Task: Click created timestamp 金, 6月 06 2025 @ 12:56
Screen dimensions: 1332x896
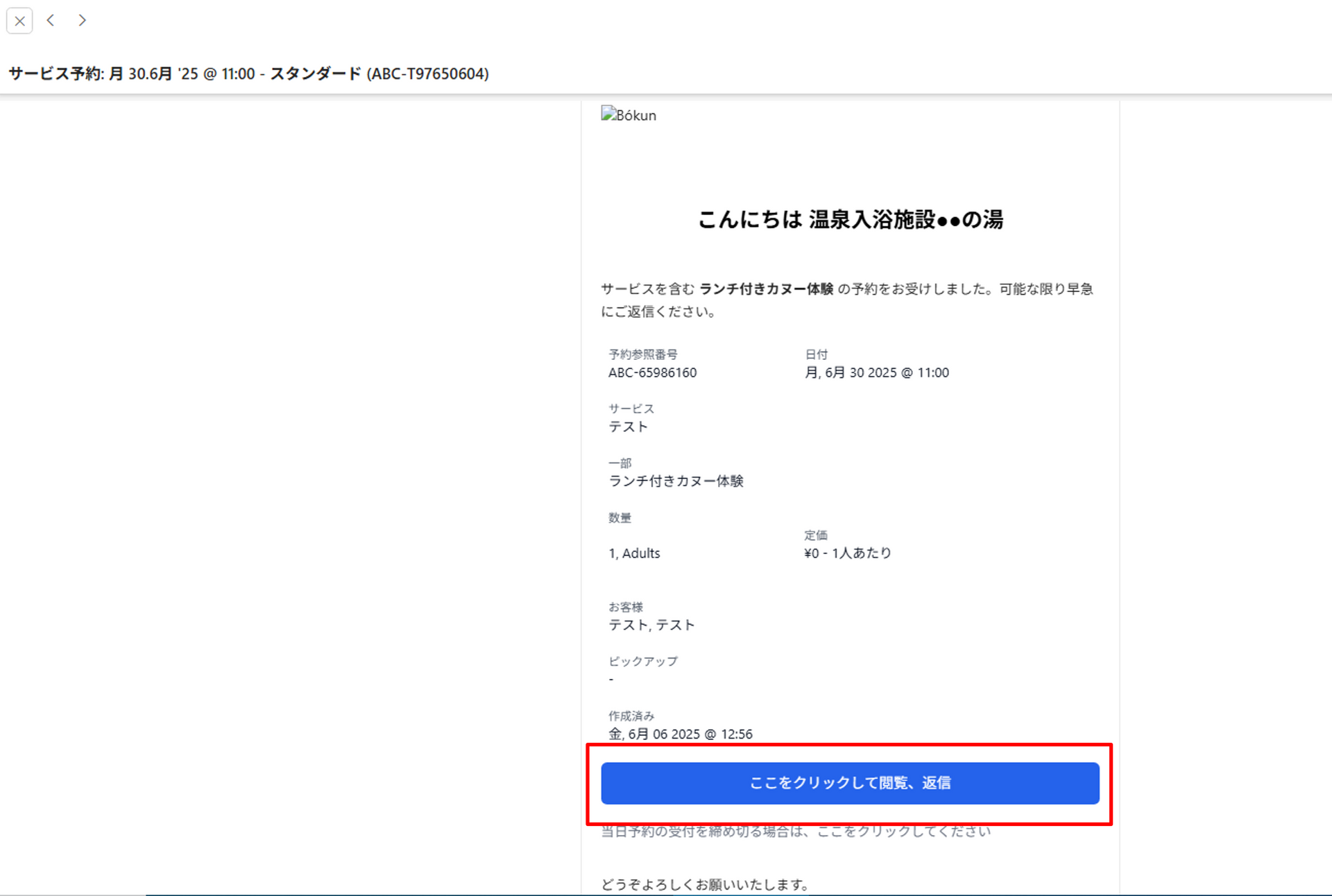Action: tap(680, 734)
